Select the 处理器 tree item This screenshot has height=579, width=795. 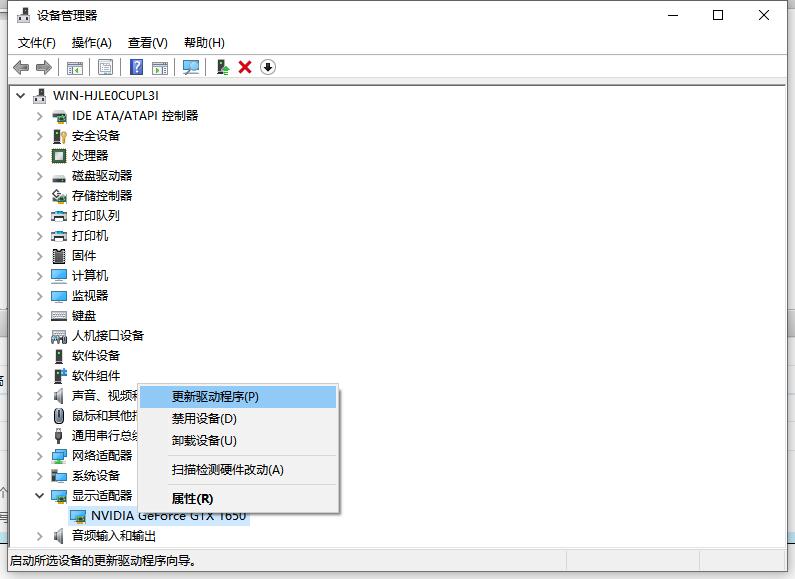(x=90, y=156)
